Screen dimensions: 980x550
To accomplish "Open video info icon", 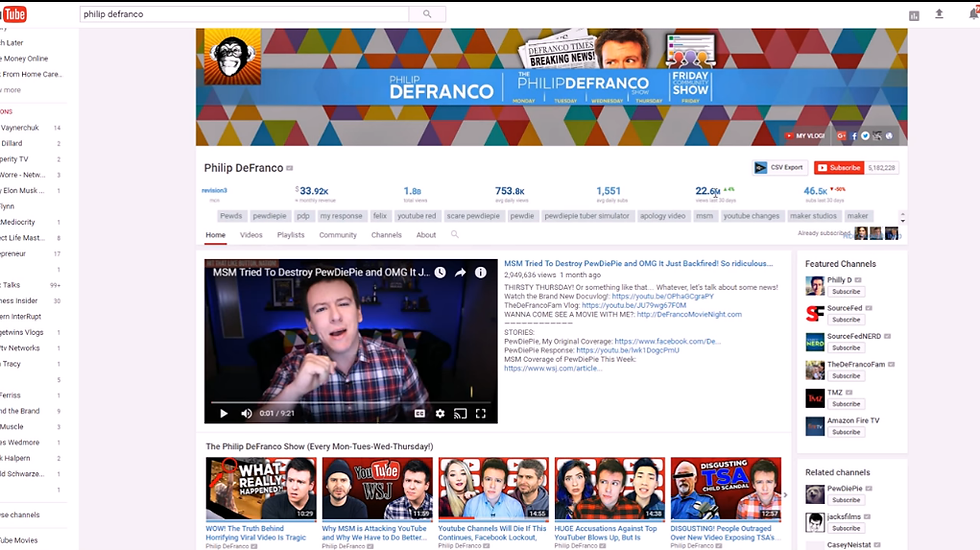I will coord(481,272).
